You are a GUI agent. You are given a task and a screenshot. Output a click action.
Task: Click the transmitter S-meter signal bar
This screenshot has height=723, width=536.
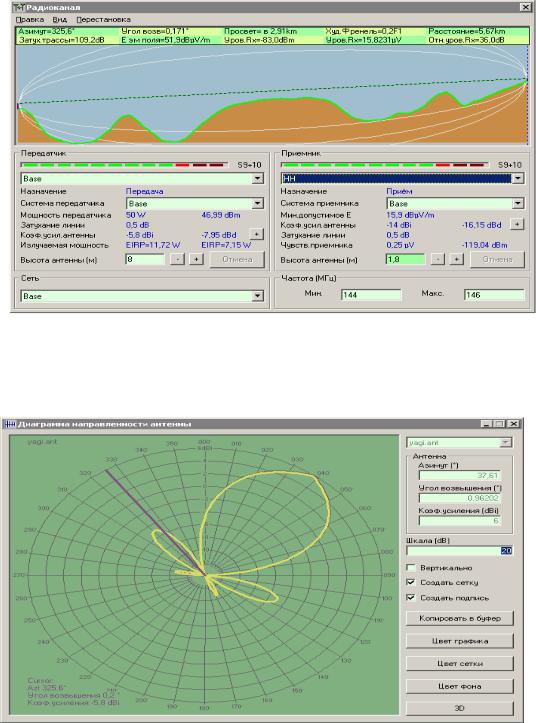click(x=124, y=165)
